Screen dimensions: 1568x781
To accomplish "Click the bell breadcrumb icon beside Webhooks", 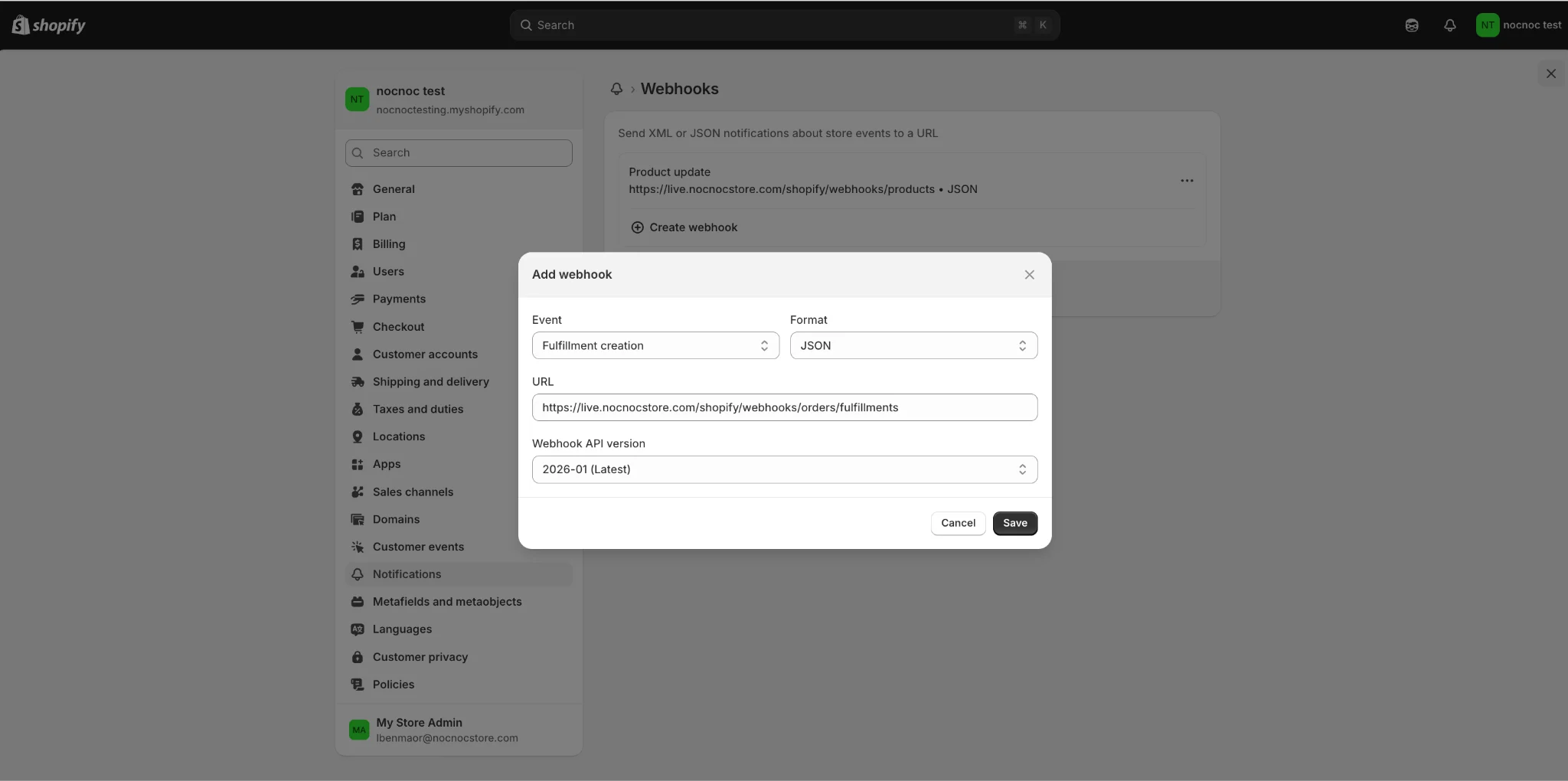I will pos(616,89).
